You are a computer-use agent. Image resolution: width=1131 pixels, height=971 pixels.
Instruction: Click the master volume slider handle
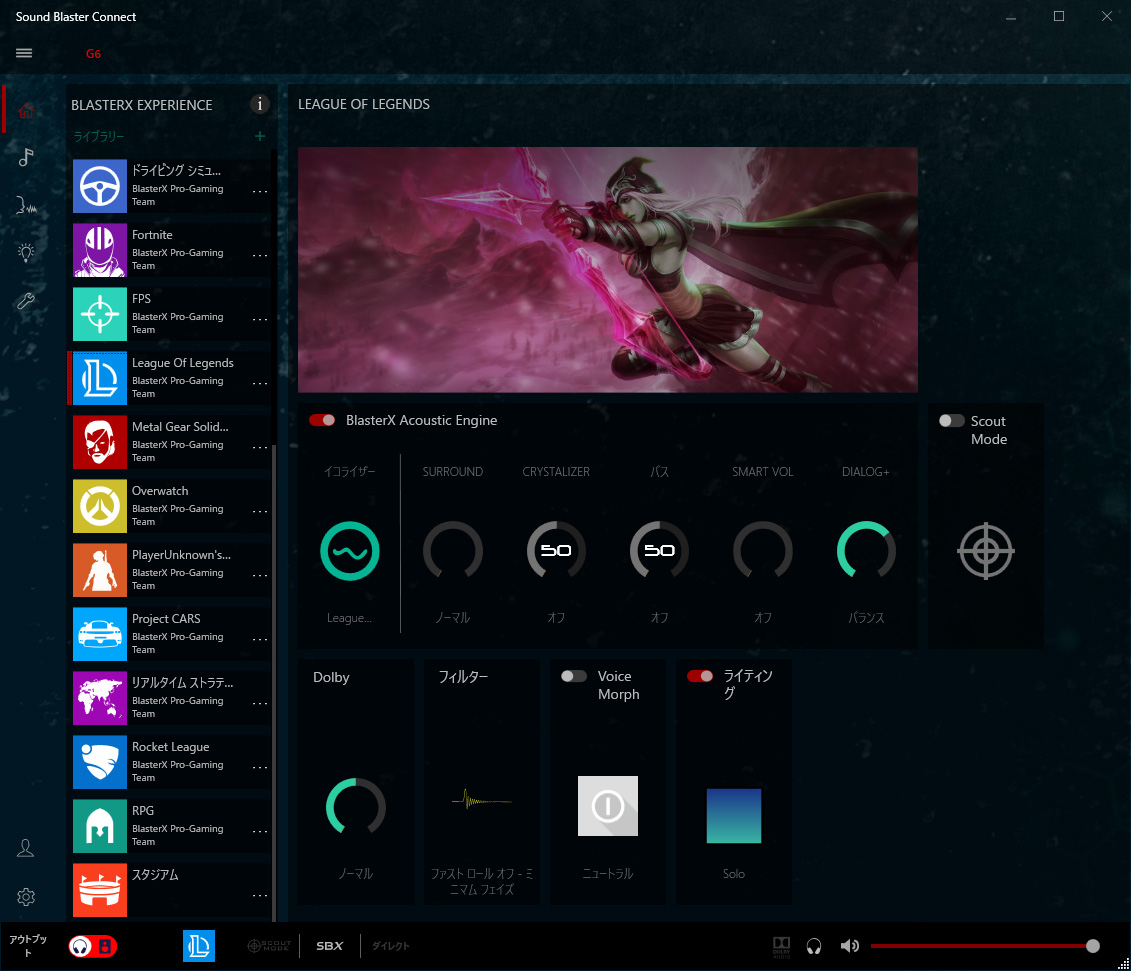tap(1093, 946)
